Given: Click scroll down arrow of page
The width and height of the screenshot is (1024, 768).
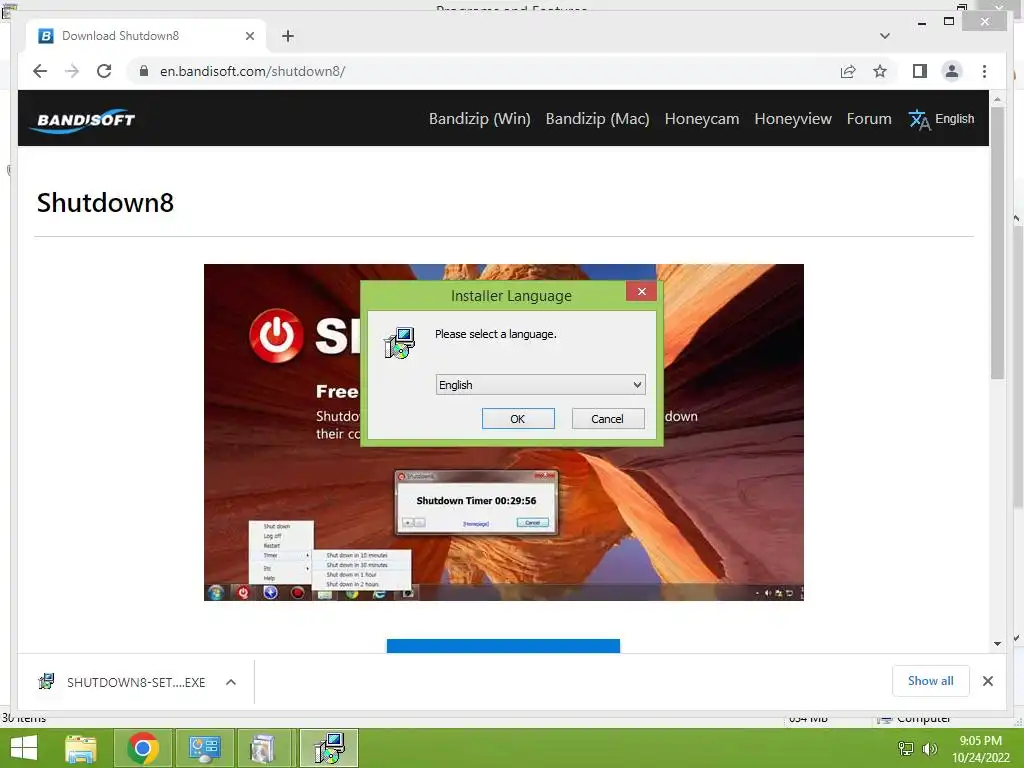Looking at the screenshot, I should 997,644.
